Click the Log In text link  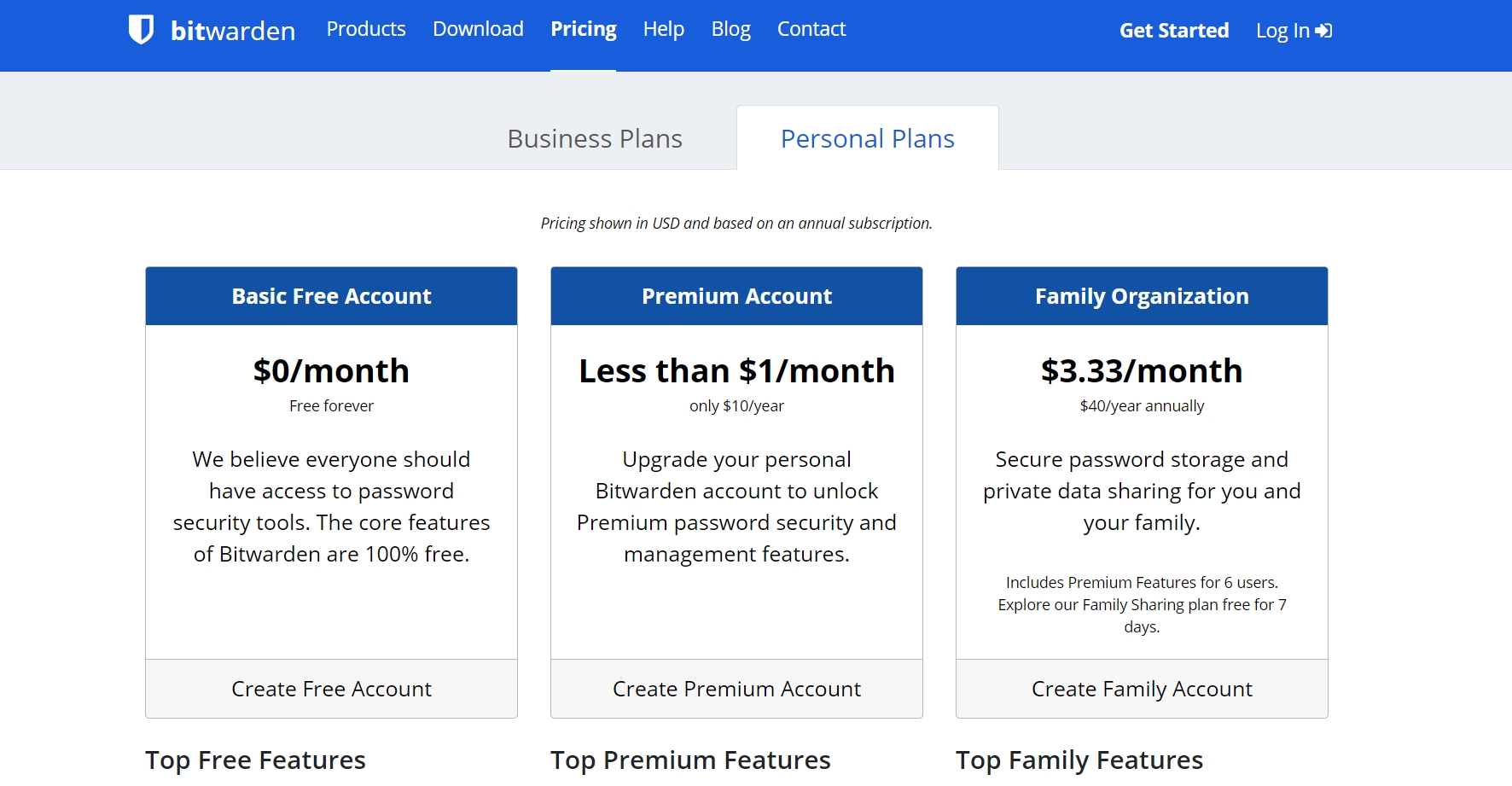[1282, 31]
